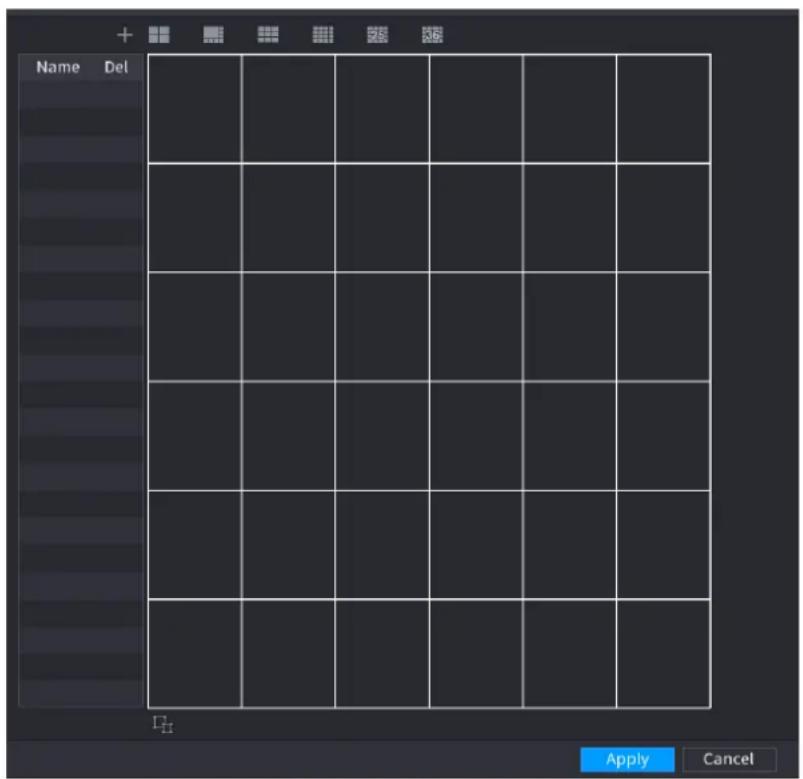The height and width of the screenshot is (779, 803).
Task: Select the 9-split view layout icon
Action: (268, 35)
